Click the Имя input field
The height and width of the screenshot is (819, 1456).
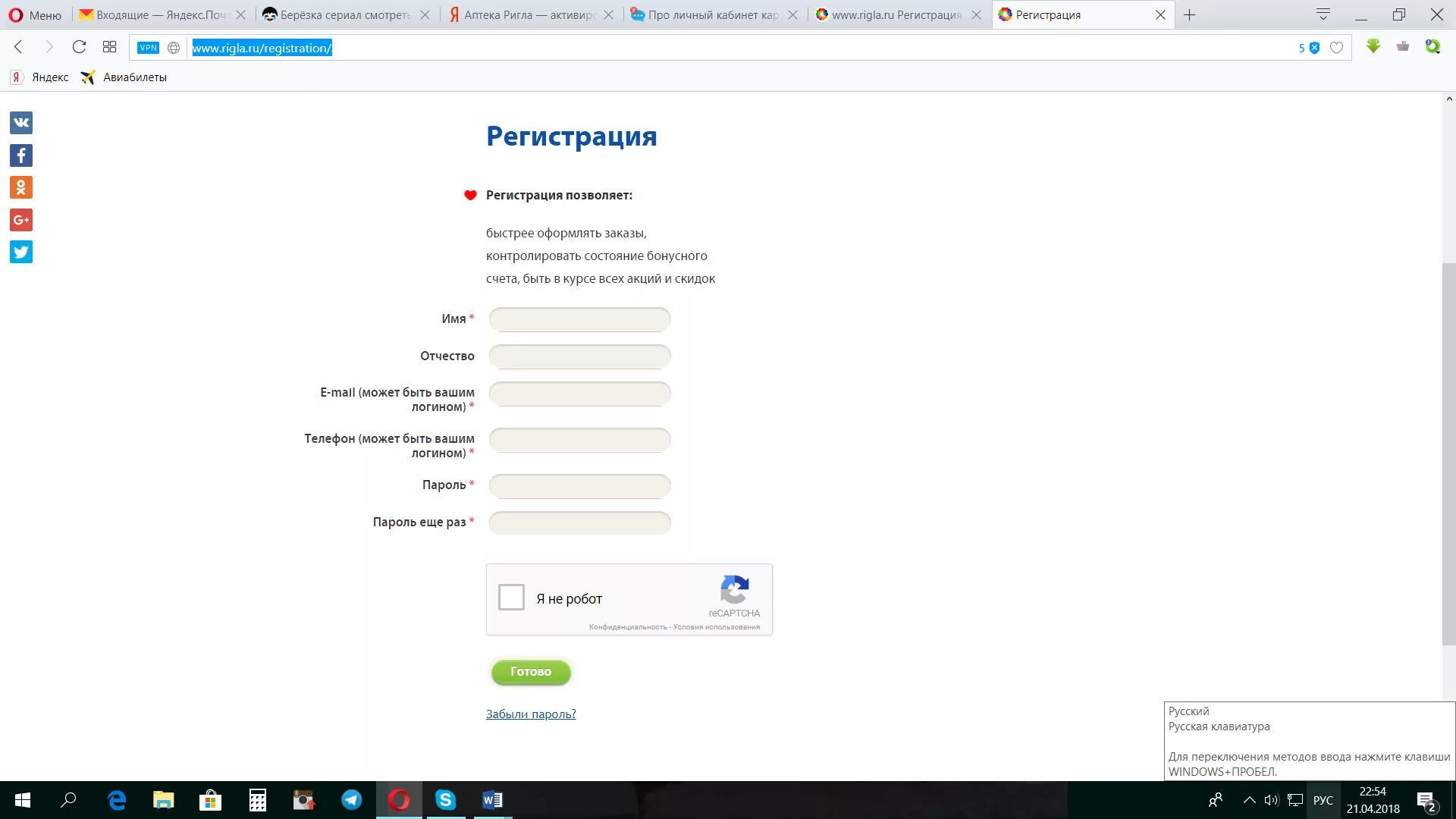click(579, 319)
